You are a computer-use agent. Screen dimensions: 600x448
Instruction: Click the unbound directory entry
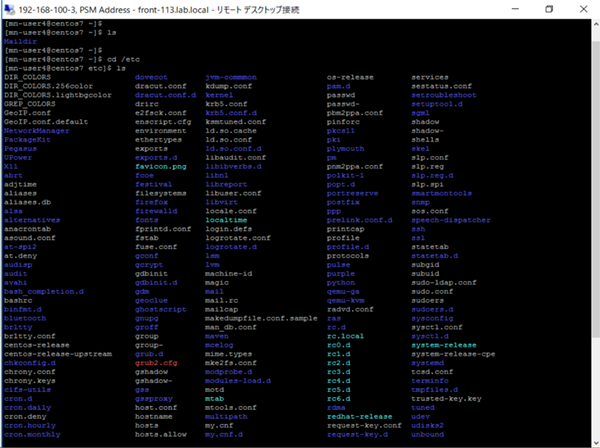[427, 434]
